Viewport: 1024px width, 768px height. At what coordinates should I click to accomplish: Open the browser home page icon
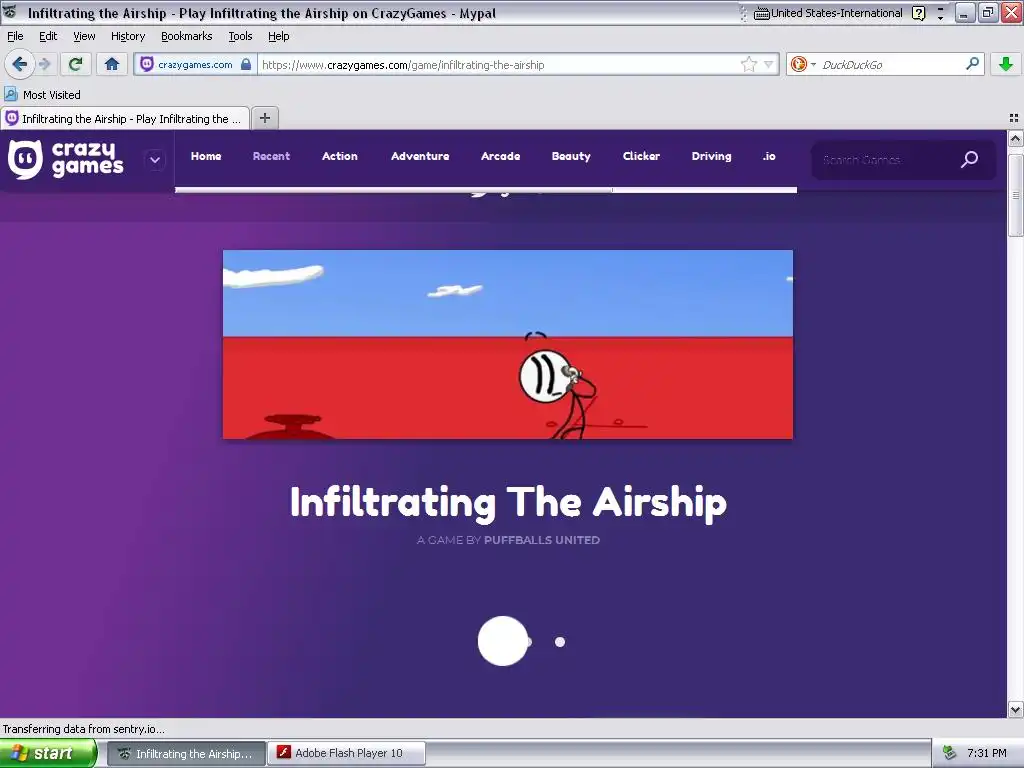[x=112, y=64]
